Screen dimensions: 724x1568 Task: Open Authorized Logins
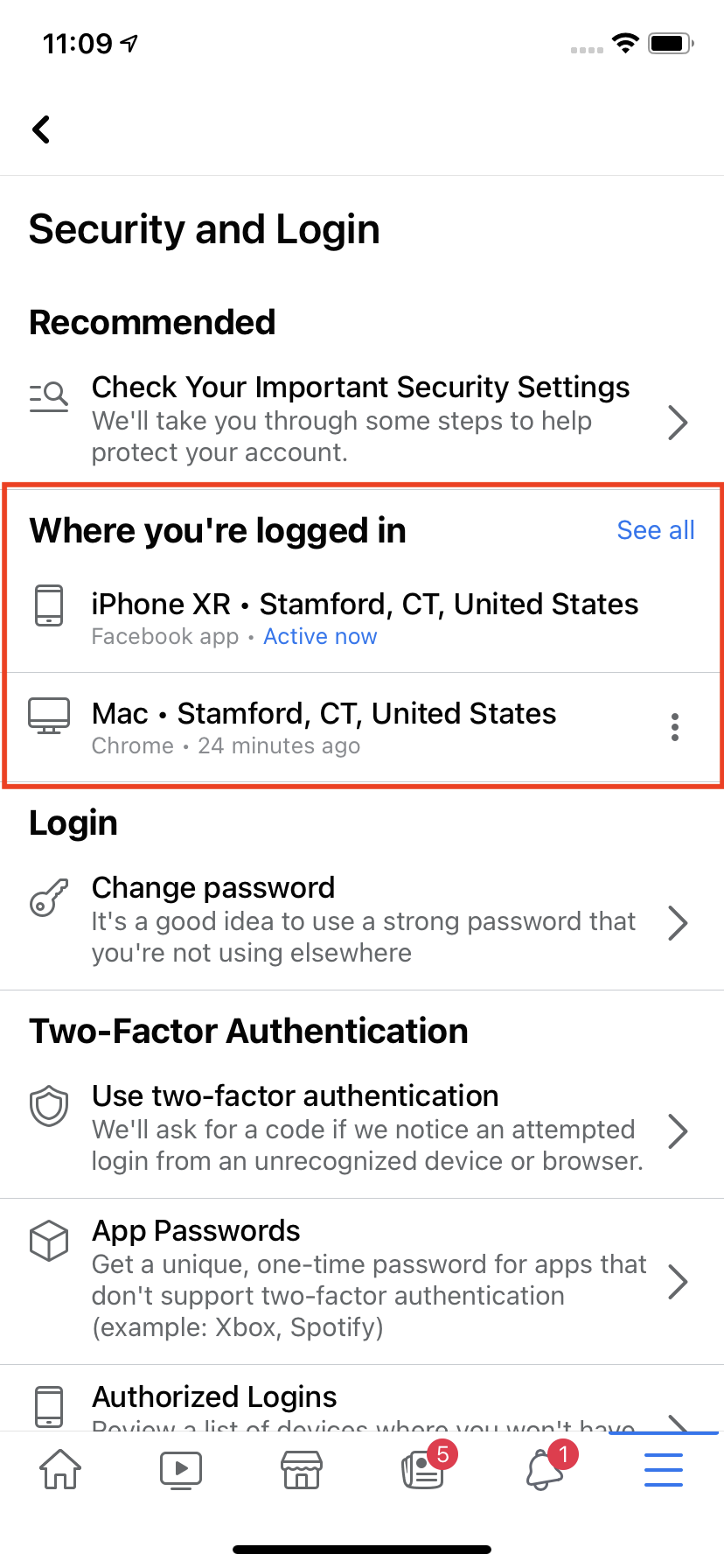coord(214,1397)
